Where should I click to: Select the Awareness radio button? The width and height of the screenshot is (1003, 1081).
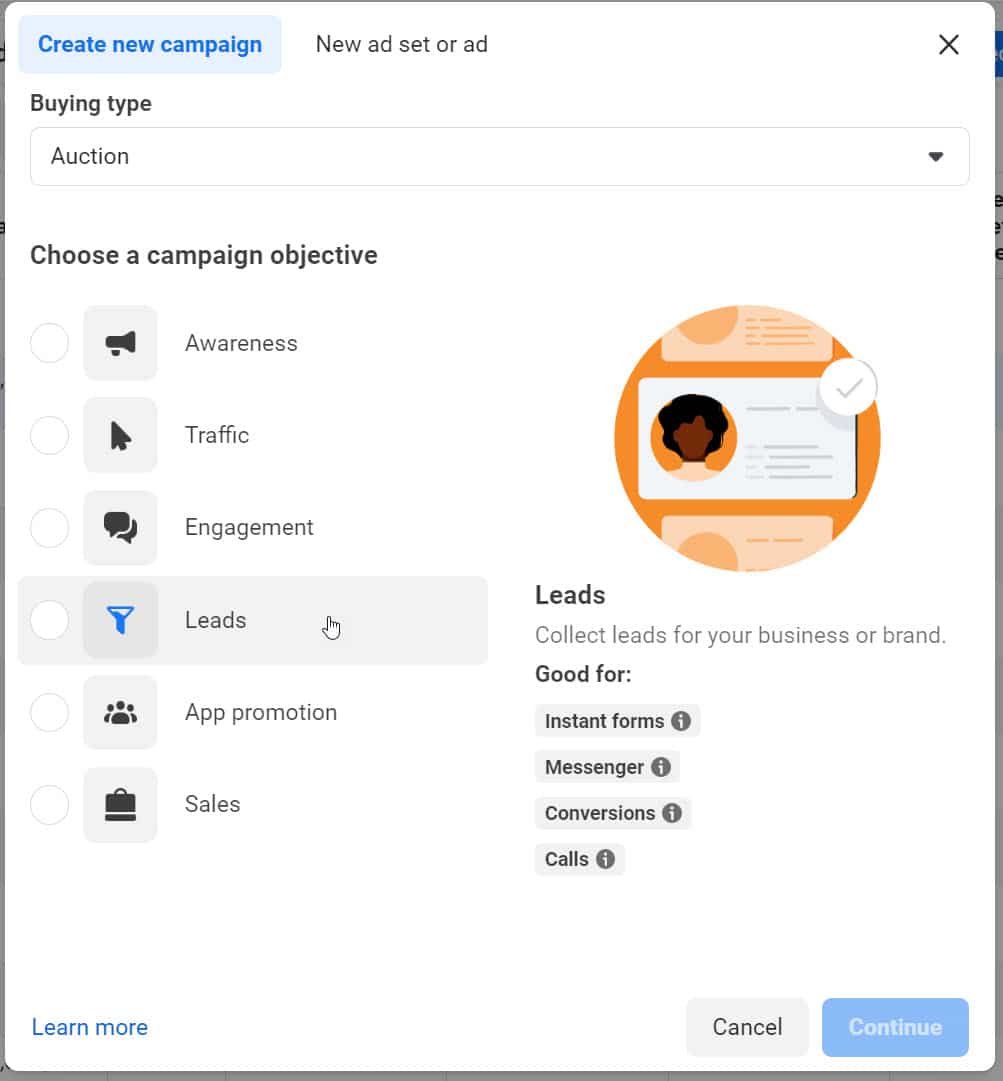tap(50, 343)
